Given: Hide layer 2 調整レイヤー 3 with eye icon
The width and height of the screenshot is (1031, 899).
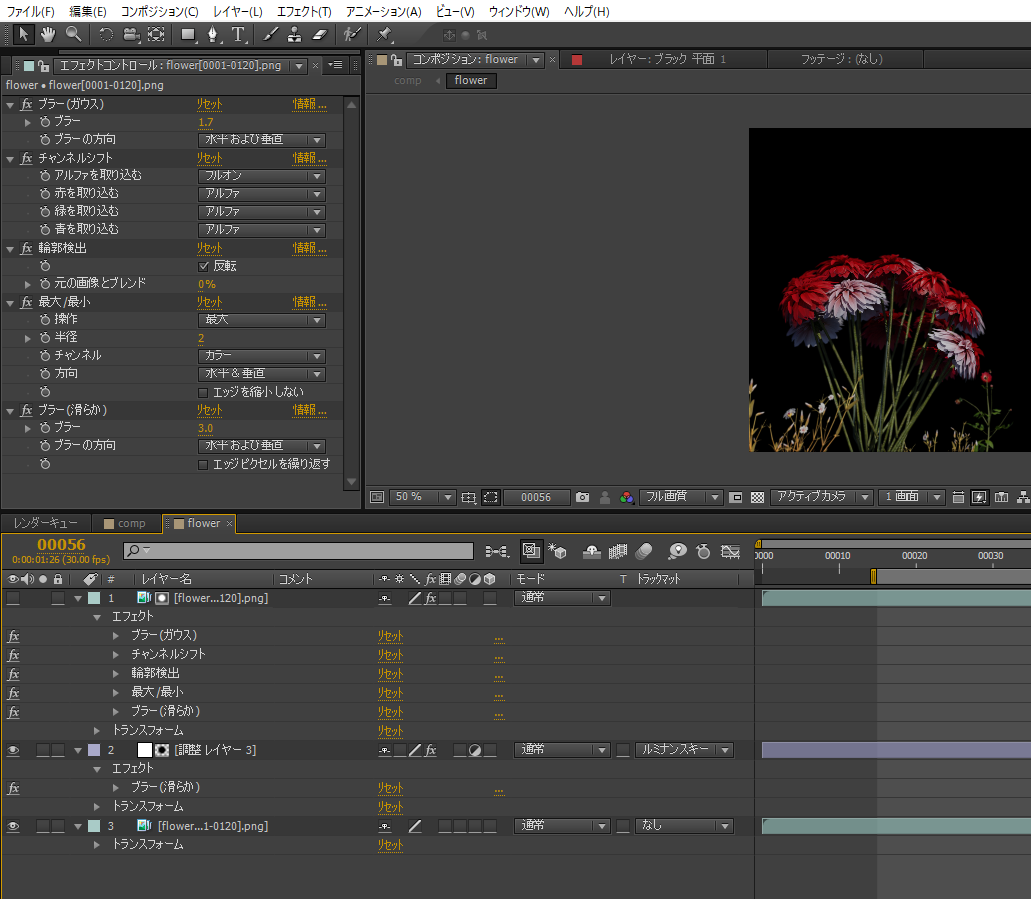Looking at the screenshot, I should pos(13,750).
